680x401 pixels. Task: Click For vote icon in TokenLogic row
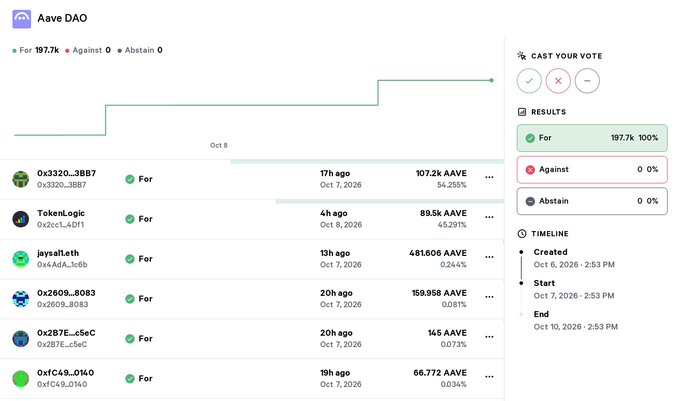[130, 219]
